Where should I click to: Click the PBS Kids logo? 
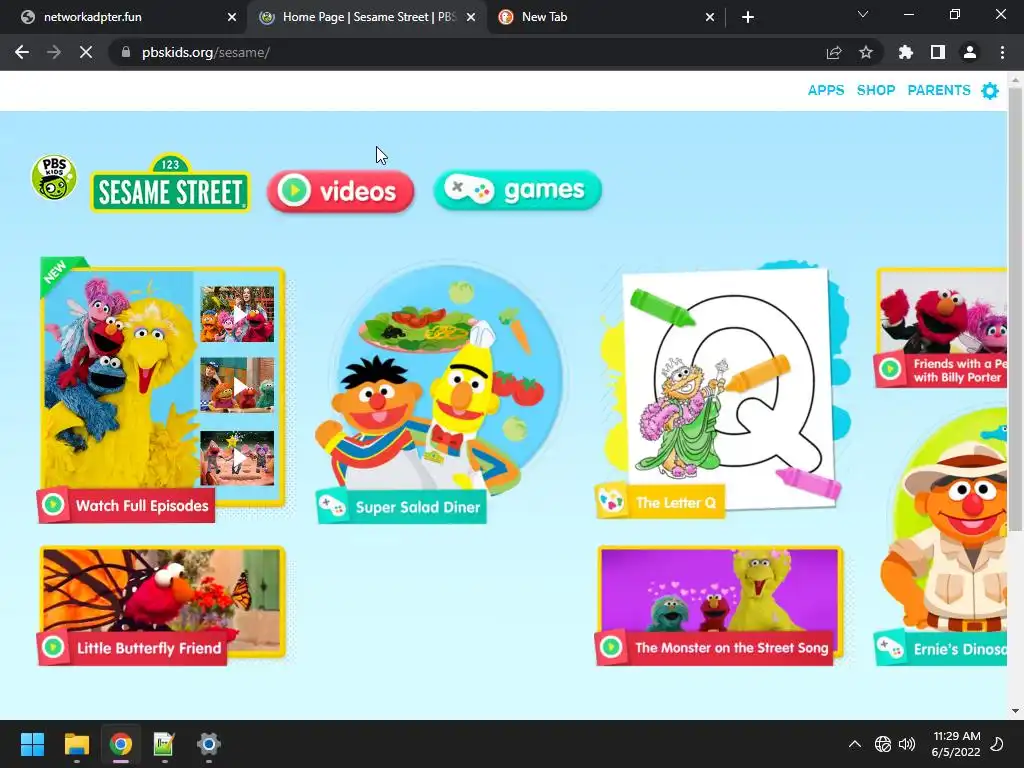coord(54,177)
